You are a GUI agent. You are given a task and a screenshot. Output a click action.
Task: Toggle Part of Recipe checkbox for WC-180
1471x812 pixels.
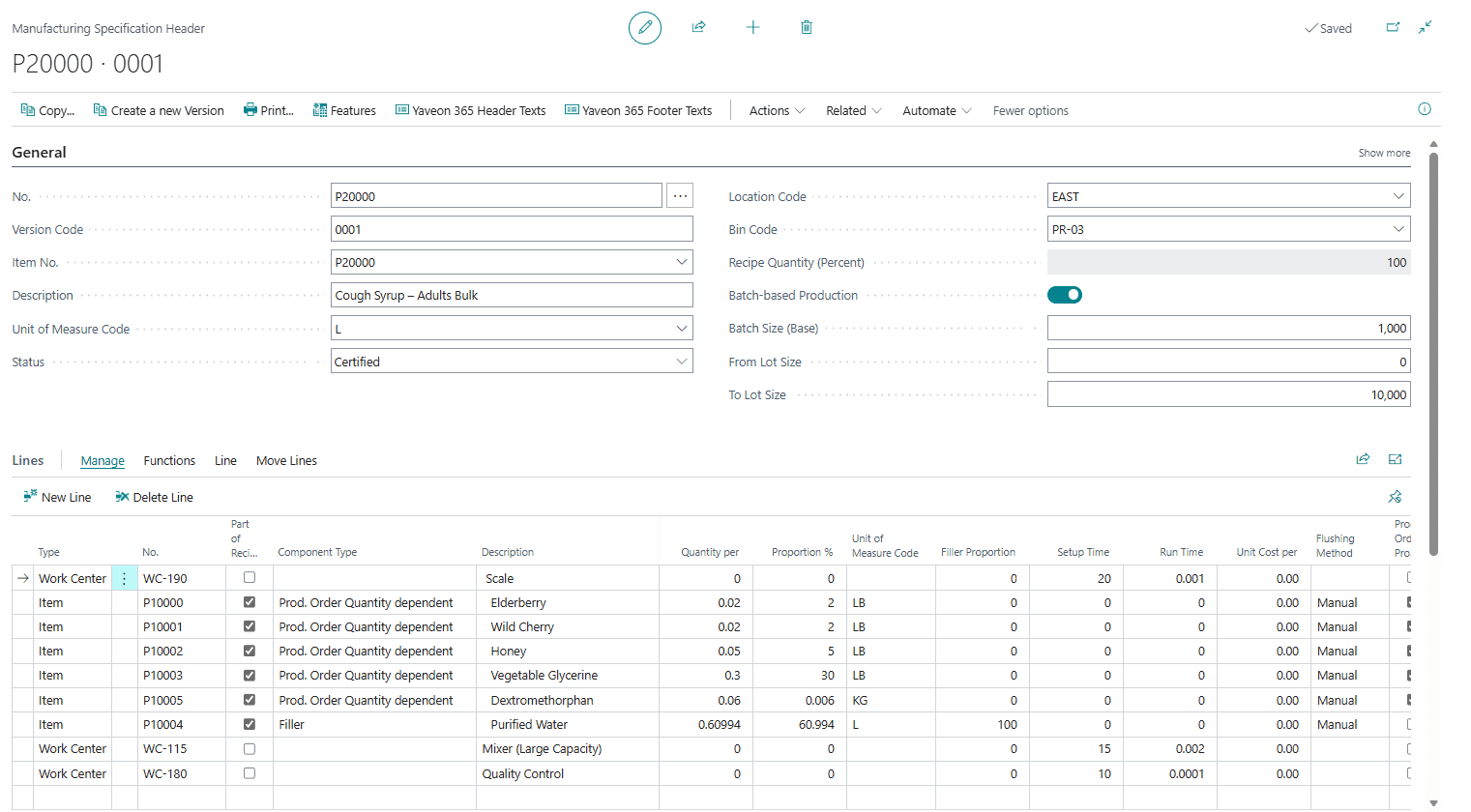pos(250,773)
